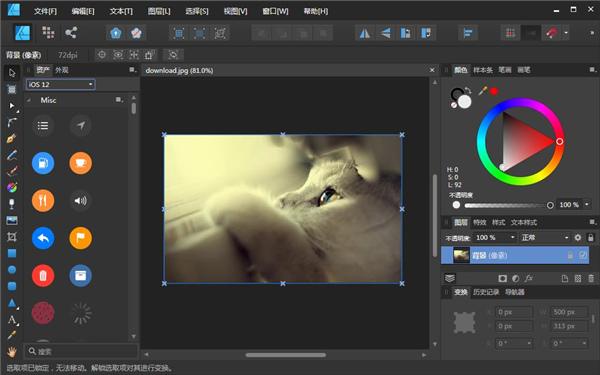This screenshot has width=600, height=375.
Task: Select the Move tool arrow
Action: point(12,73)
